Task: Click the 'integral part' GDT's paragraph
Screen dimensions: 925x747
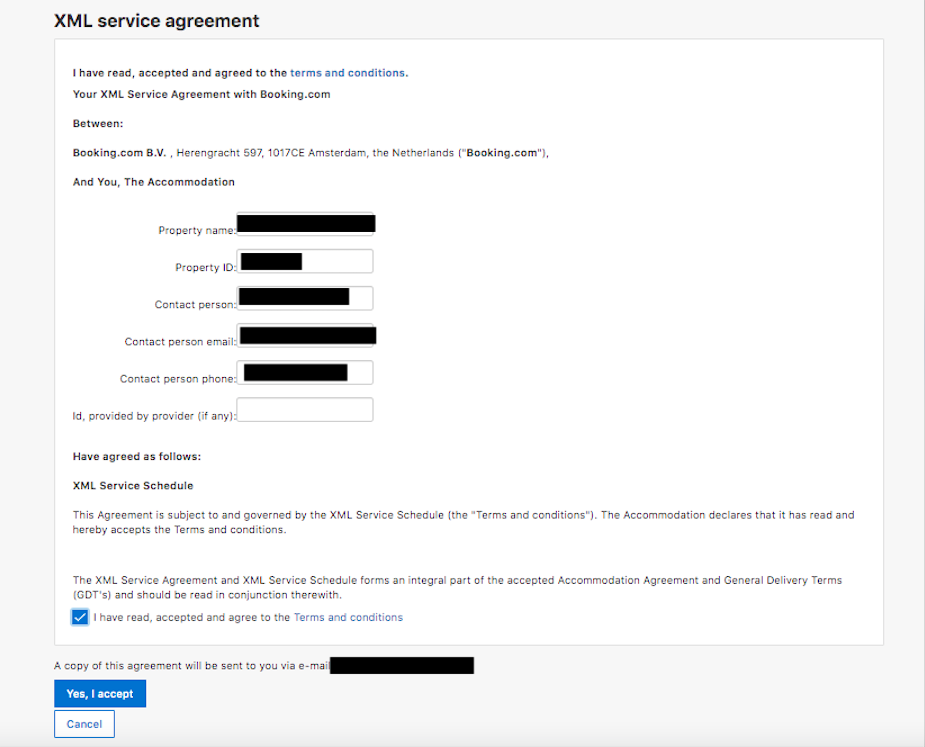Action: click(457, 588)
